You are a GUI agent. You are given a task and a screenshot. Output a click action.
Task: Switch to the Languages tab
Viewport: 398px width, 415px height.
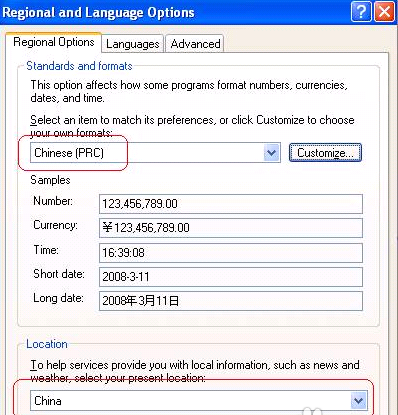[x=132, y=44]
